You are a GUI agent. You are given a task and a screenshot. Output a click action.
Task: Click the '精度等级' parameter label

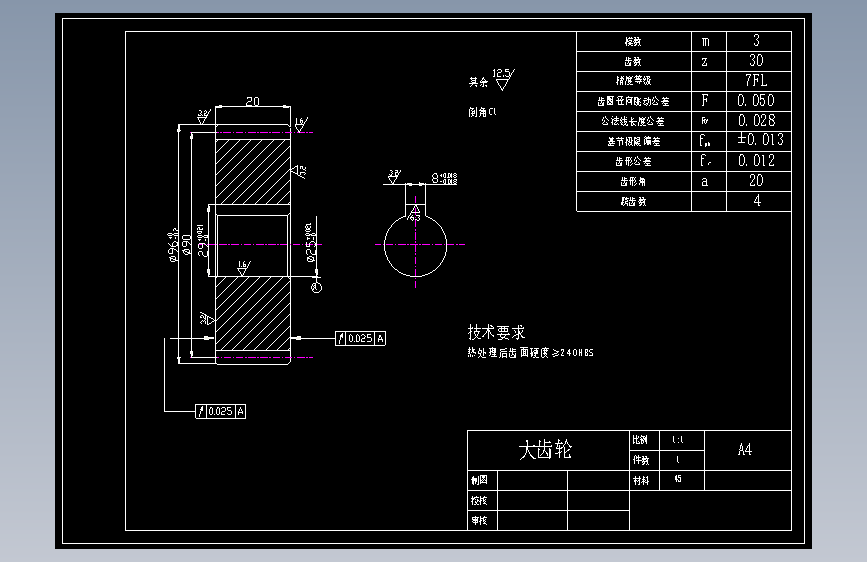(x=634, y=81)
